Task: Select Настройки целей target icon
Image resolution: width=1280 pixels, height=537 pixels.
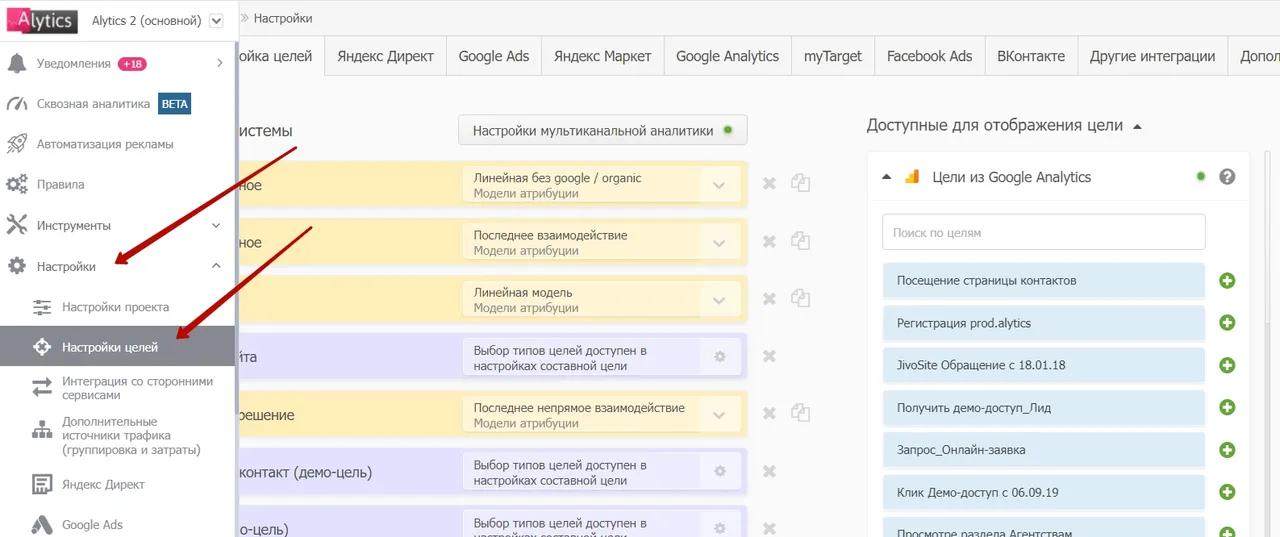Action: pos(42,347)
